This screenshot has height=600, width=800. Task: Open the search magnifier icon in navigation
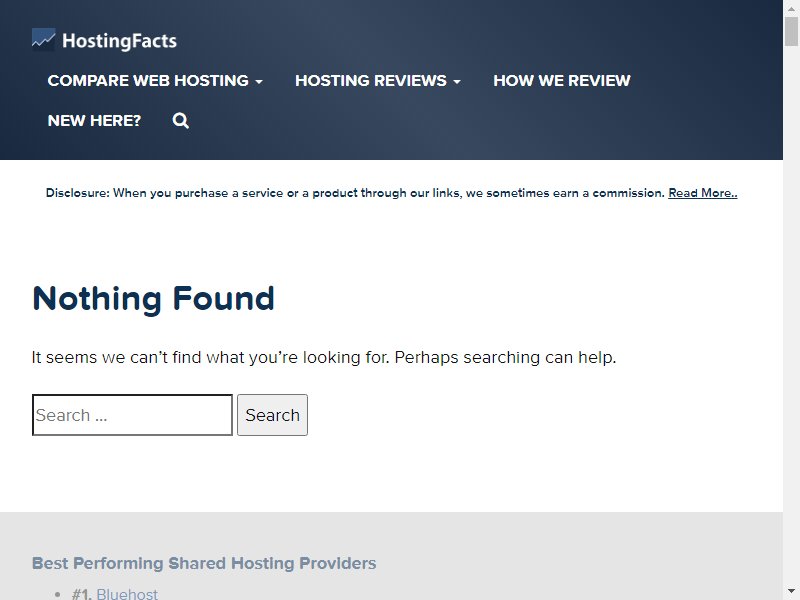coord(181,121)
